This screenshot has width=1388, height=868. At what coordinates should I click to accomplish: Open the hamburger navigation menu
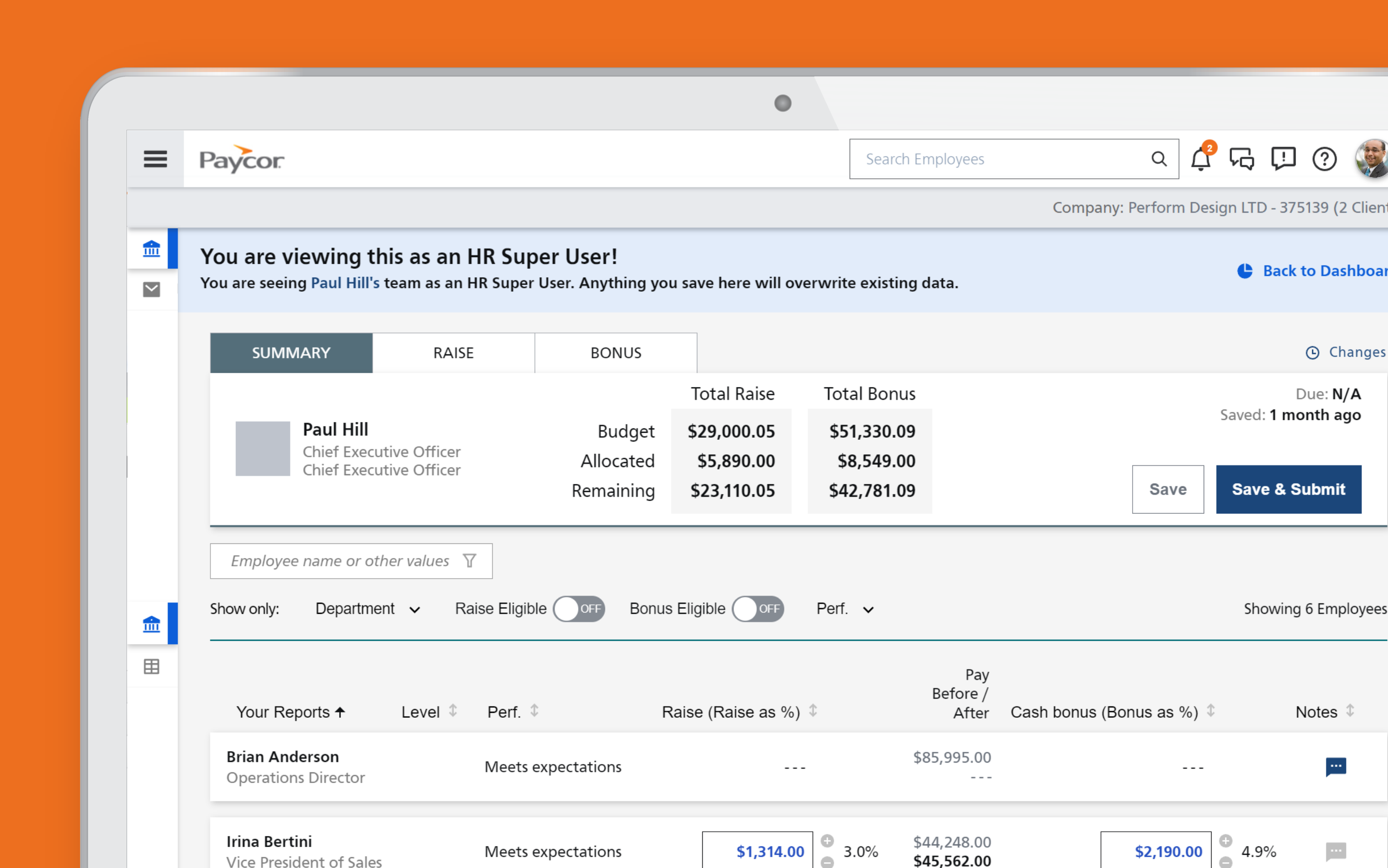point(155,159)
